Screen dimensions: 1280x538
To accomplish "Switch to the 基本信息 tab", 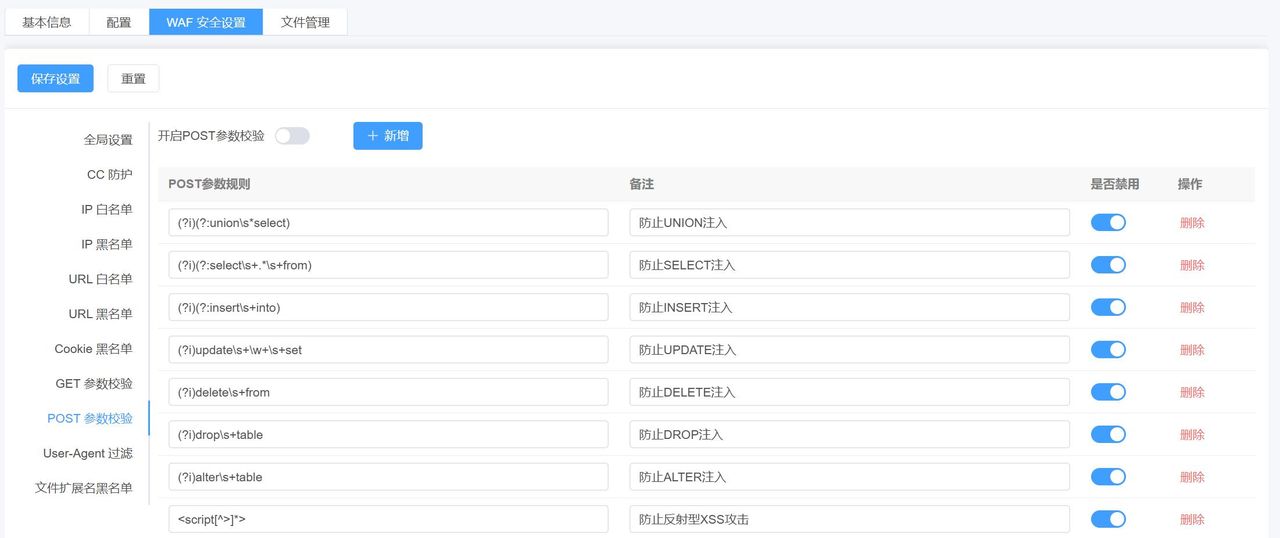I will (47, 22).
